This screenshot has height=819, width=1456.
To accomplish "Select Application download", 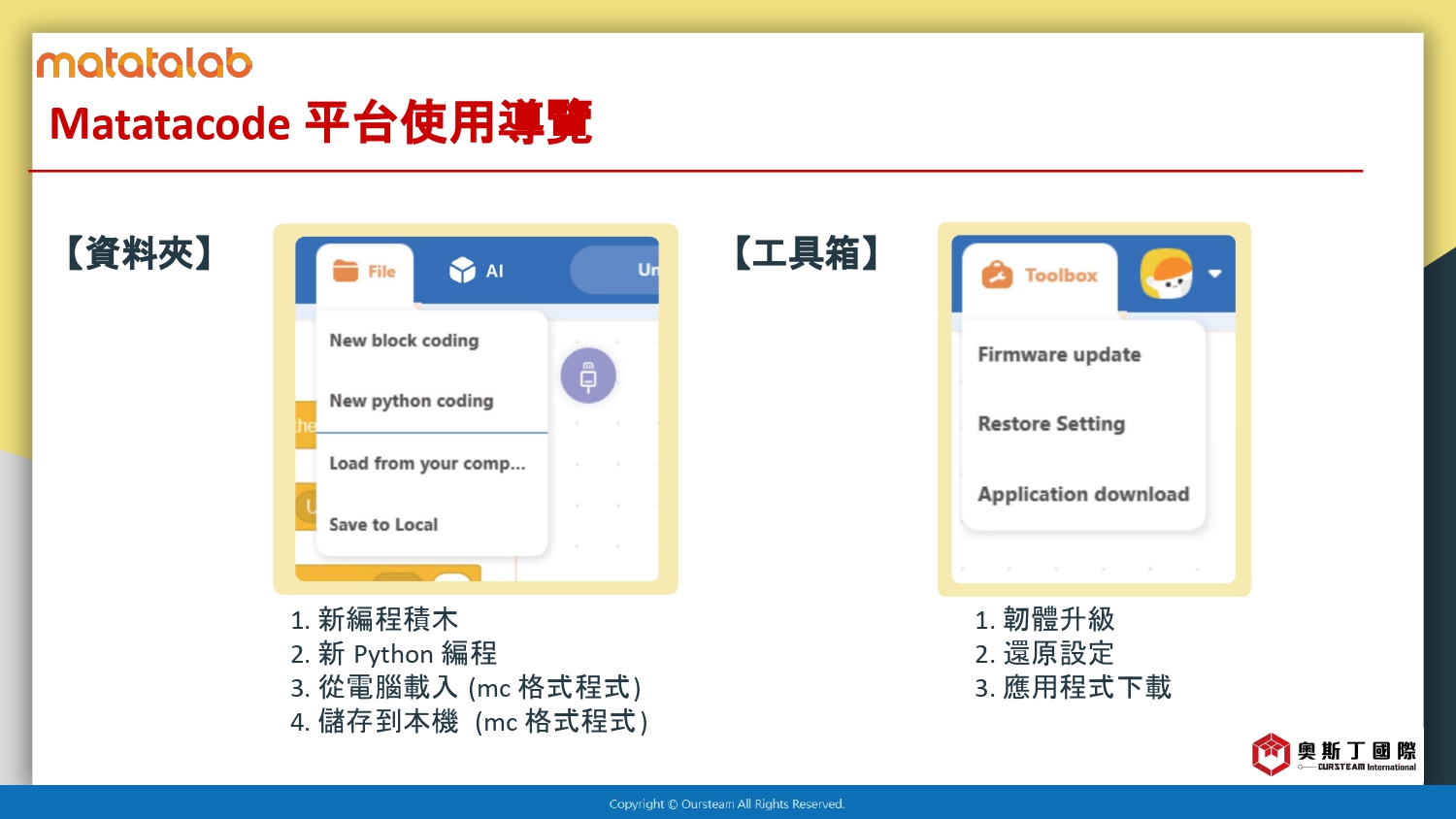I will (1083, 495).
